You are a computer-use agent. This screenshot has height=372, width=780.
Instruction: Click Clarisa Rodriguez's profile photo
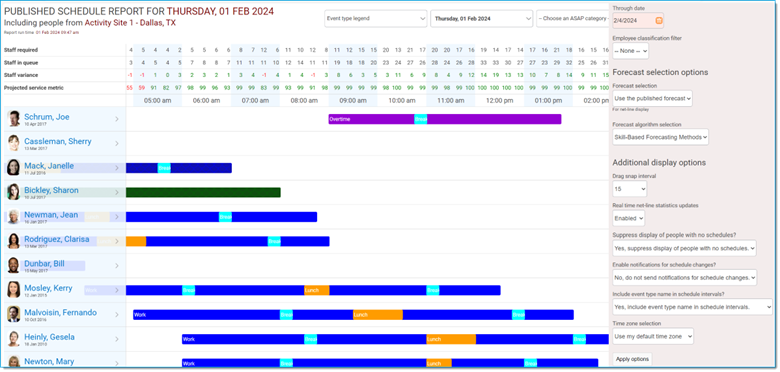tap(14, 241)
